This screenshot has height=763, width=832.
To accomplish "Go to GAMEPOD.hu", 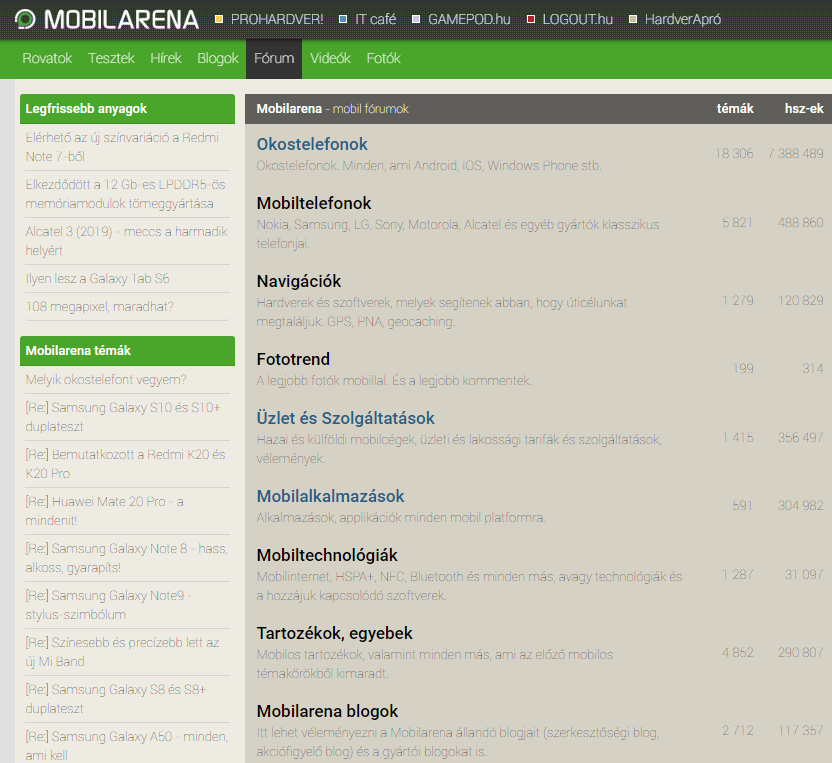I will [469, 20].
